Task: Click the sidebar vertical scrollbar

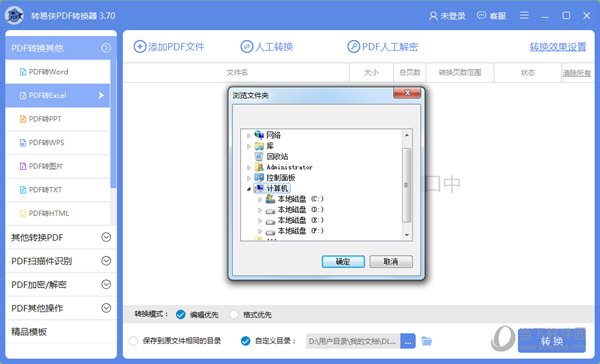Action: [113, 124]
